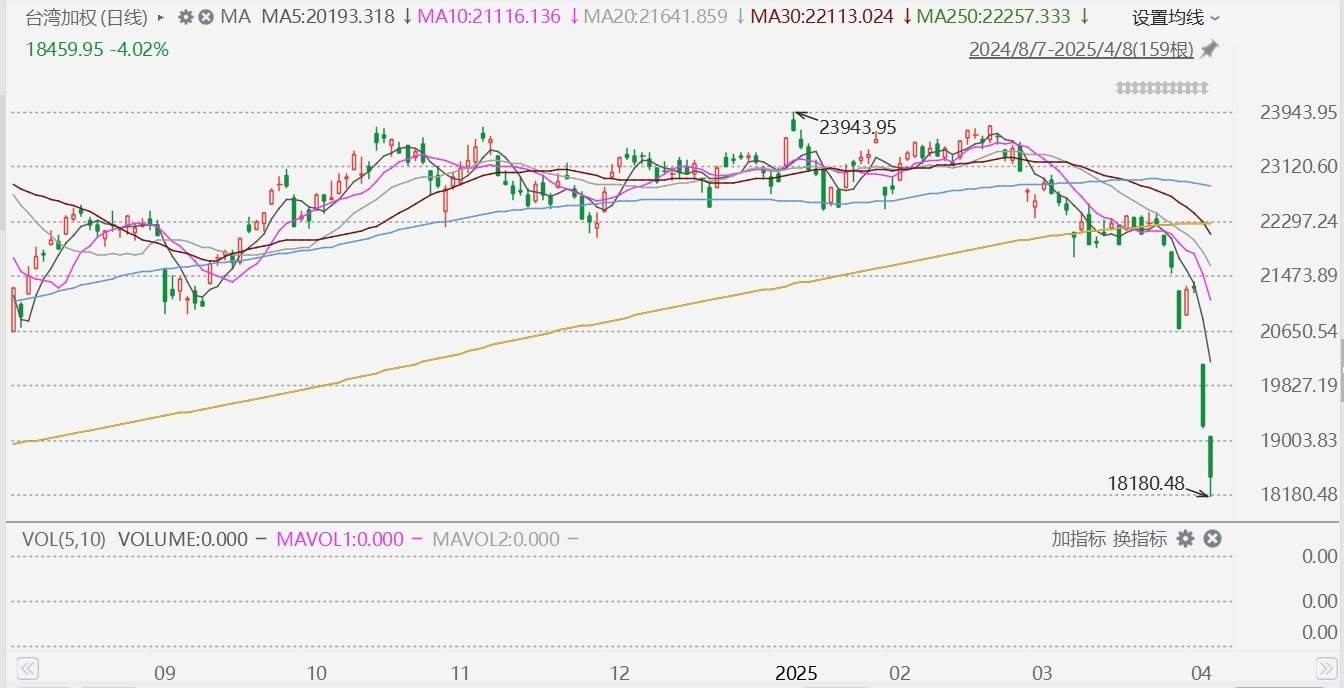Click the pin icon beside date range

(x=1209, y=49)
